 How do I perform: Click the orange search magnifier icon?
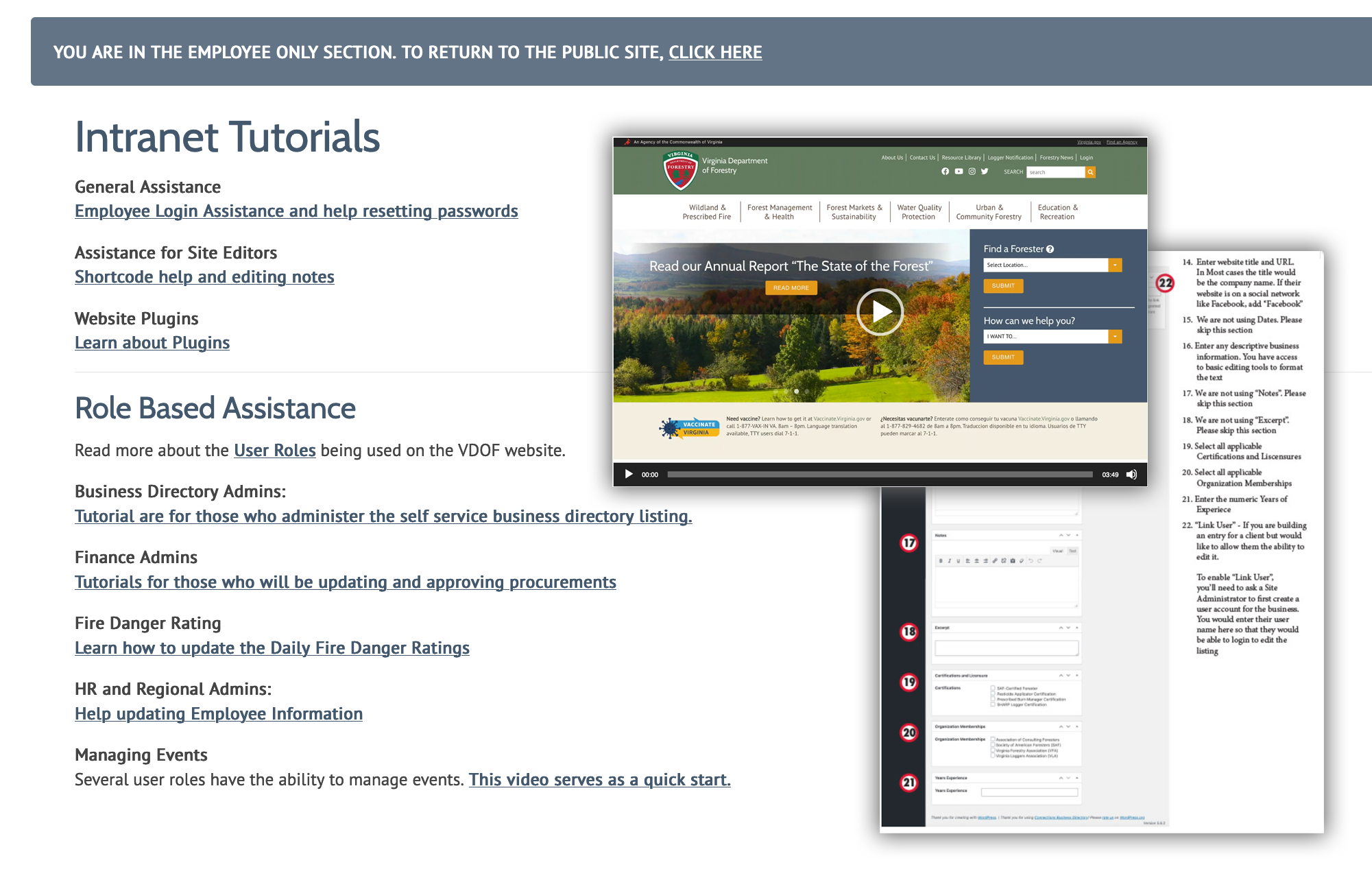pyautogui.click(x=1090, y=172)
